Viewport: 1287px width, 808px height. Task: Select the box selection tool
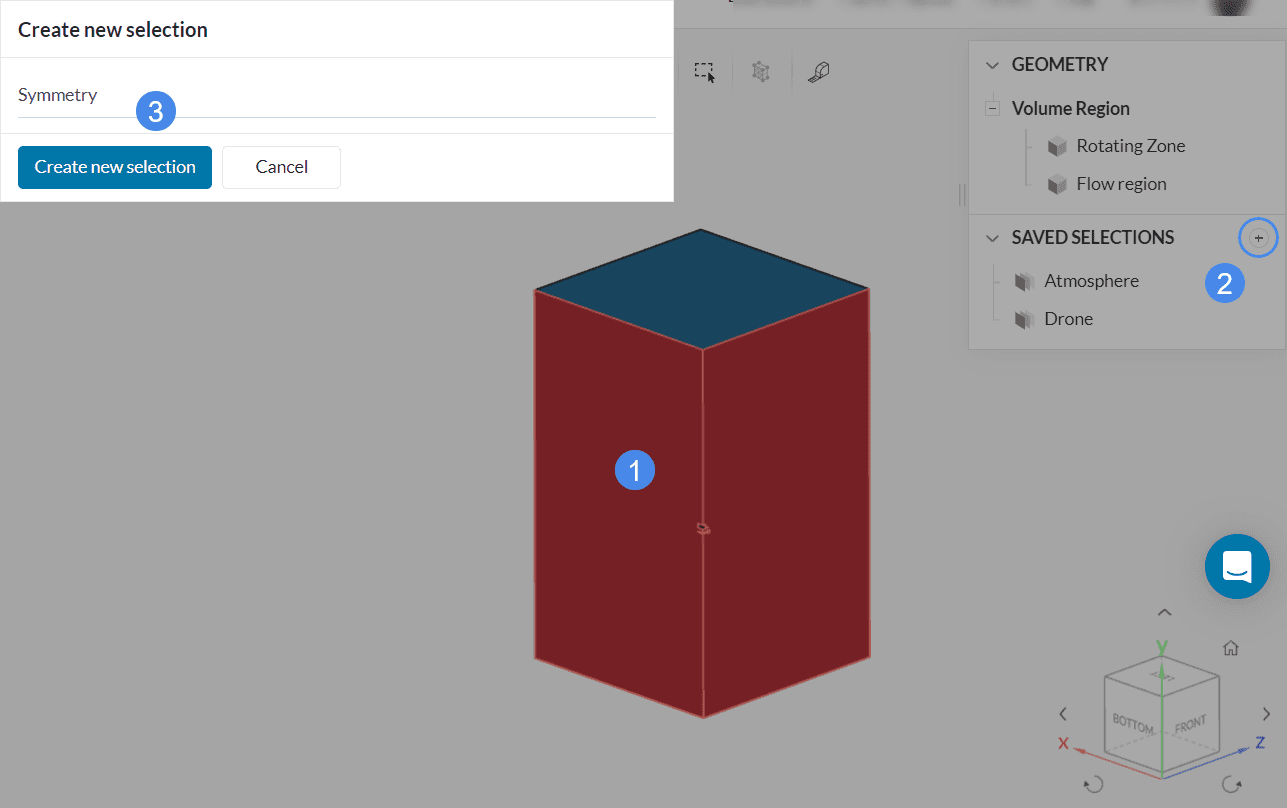point(704,71)
